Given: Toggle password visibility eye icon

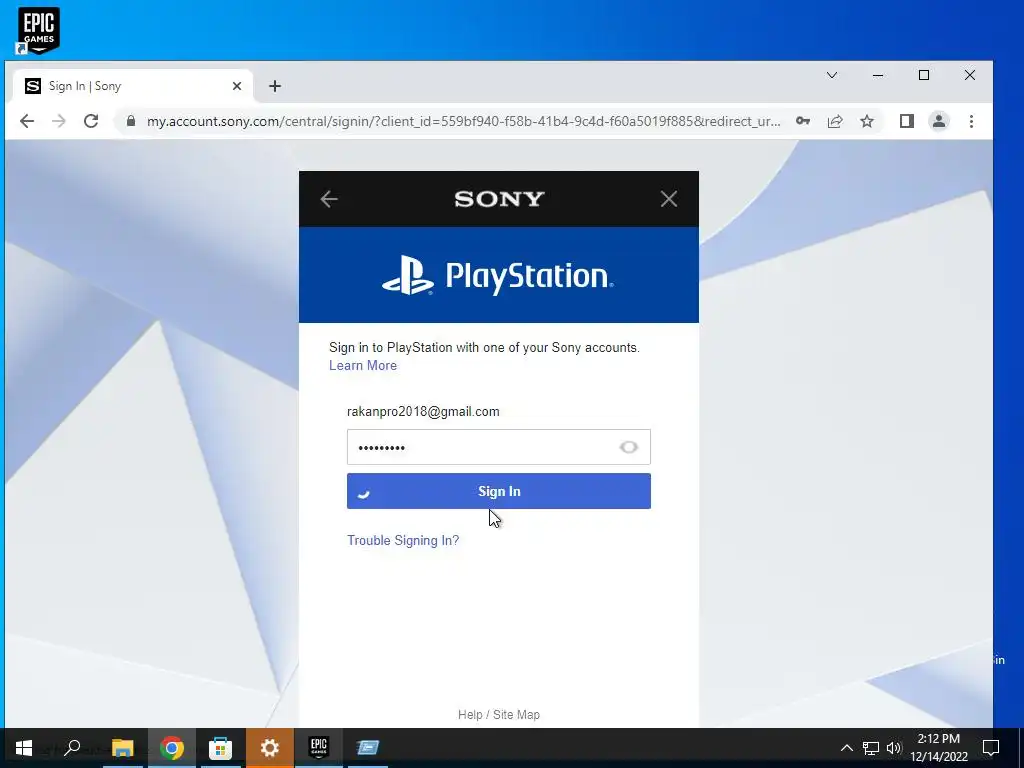Looking at the screenshot, I should coord(628,447).
